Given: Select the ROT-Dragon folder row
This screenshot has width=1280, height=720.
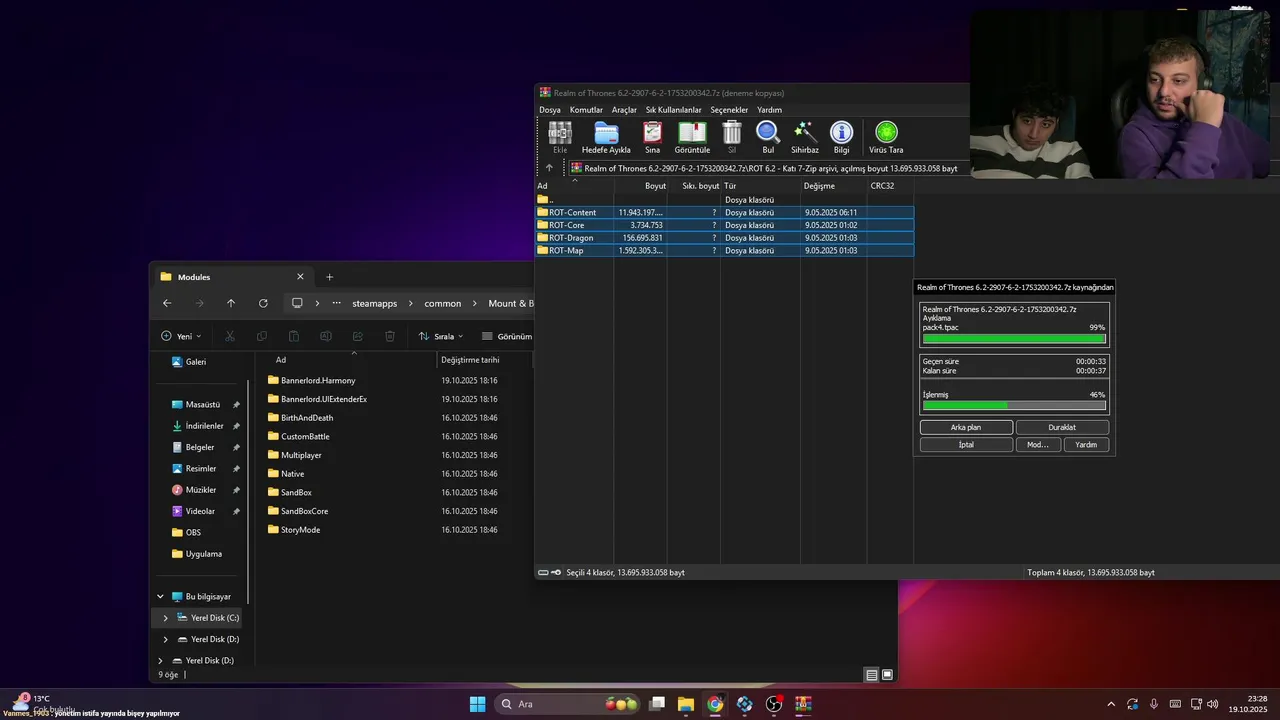Looking at the screenshot, I should (724, 238).
